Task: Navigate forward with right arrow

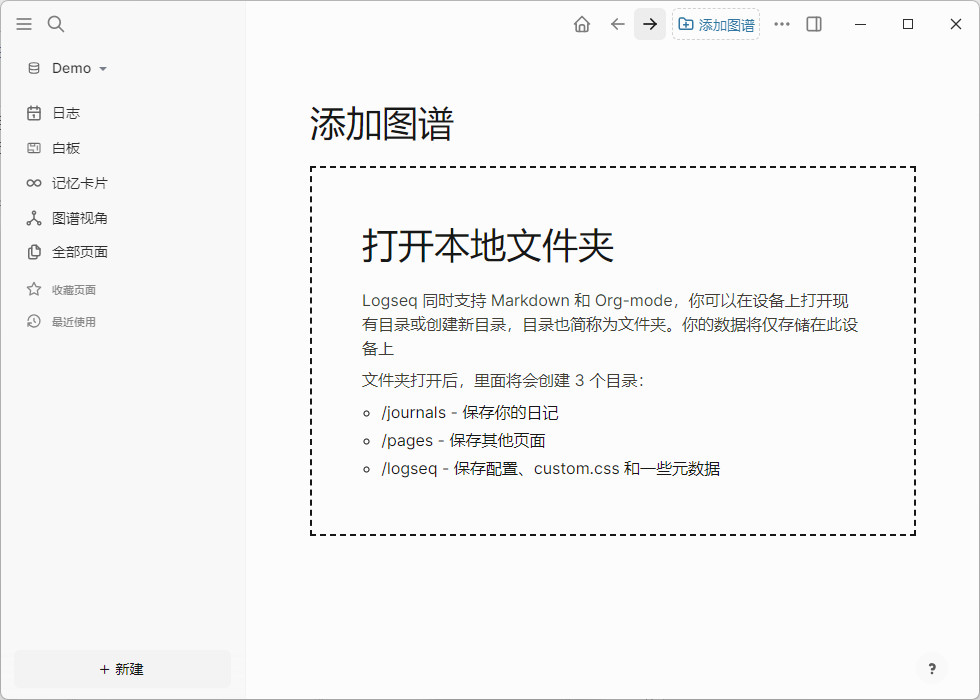Action: click(650, 24)
